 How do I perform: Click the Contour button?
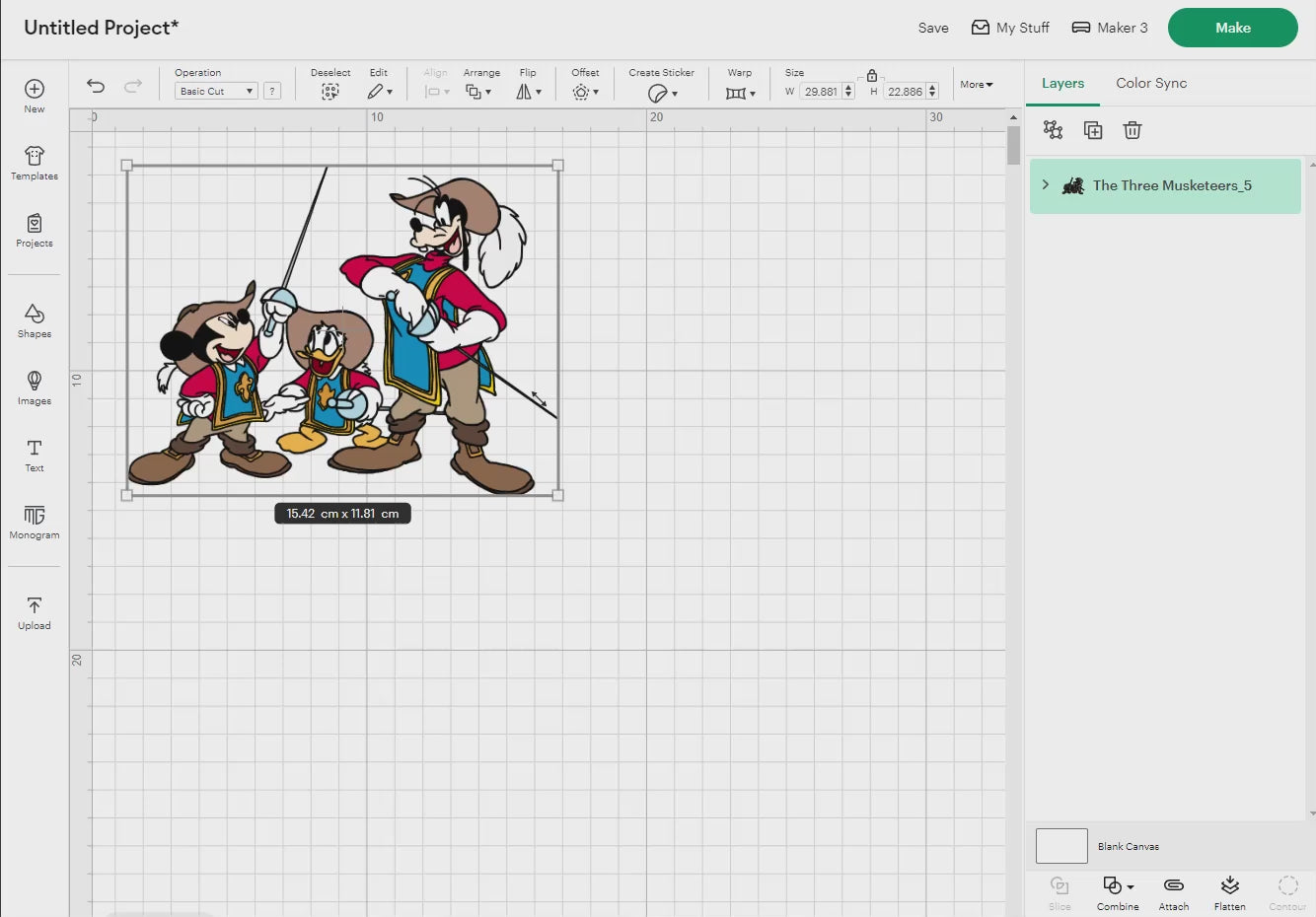pos(1287,892)
